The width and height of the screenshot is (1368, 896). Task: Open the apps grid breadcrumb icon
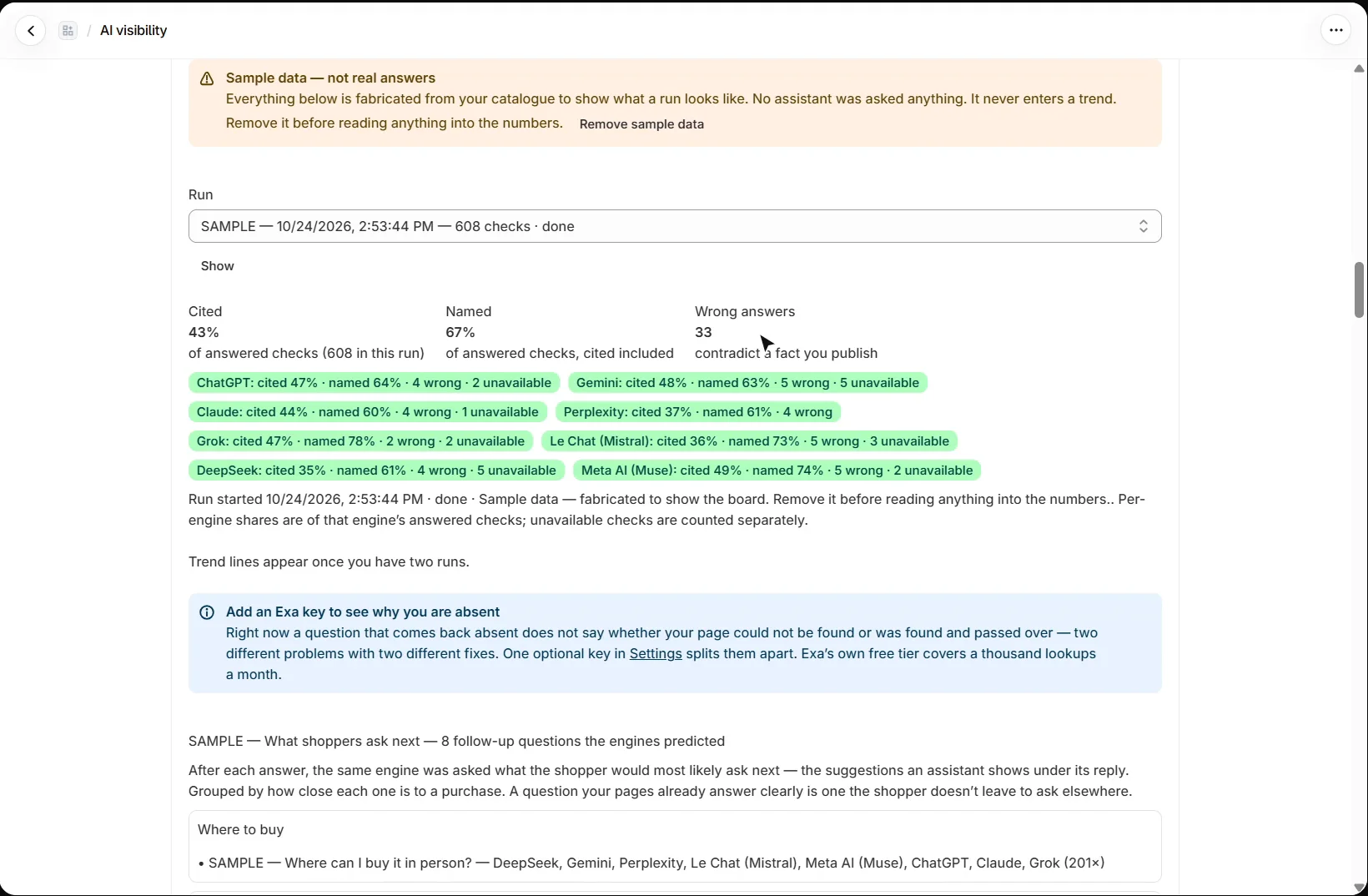click(68, 31)
